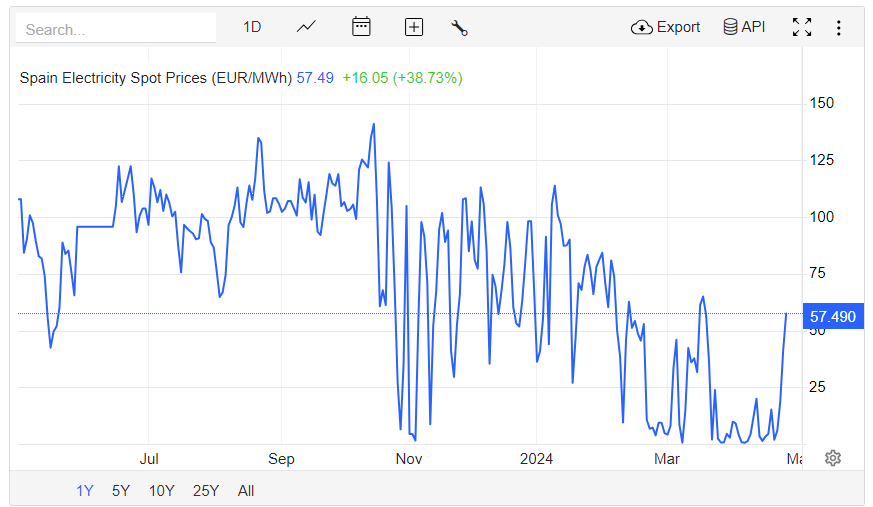The height and width of the screenshot is (507, 873).
Task: Click the Search input field
Action: [x=116, y=28]
